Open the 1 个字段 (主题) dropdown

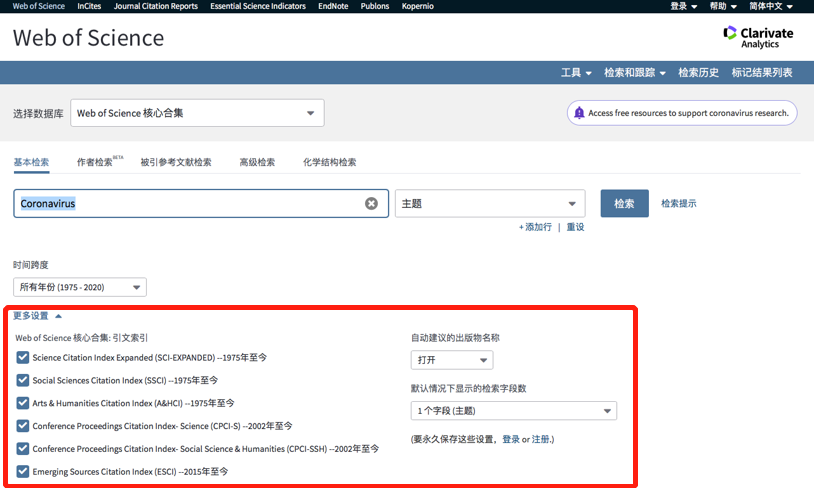(513, 411)
